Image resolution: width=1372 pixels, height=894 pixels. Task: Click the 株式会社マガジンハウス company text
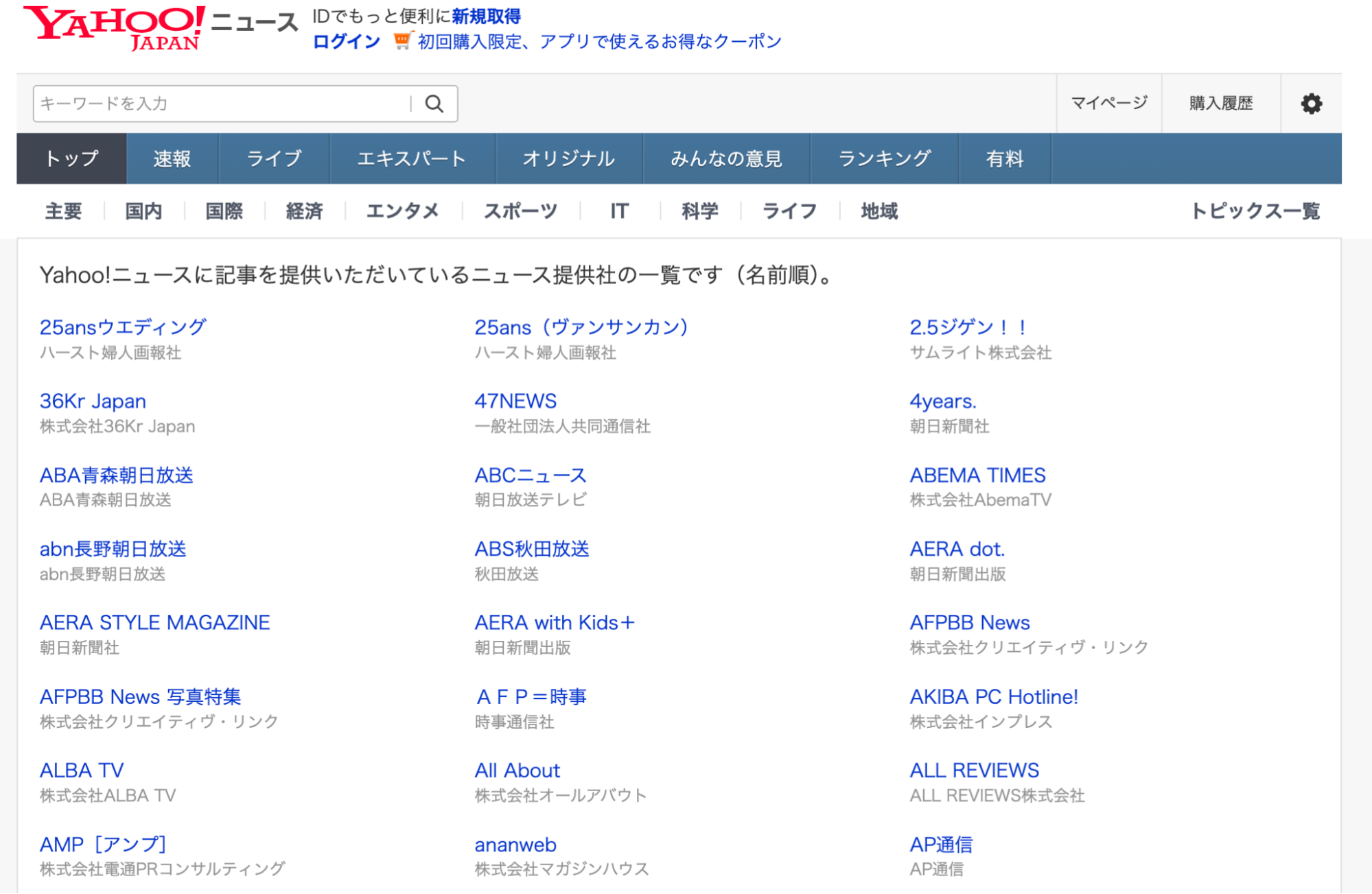click(562, 869)
